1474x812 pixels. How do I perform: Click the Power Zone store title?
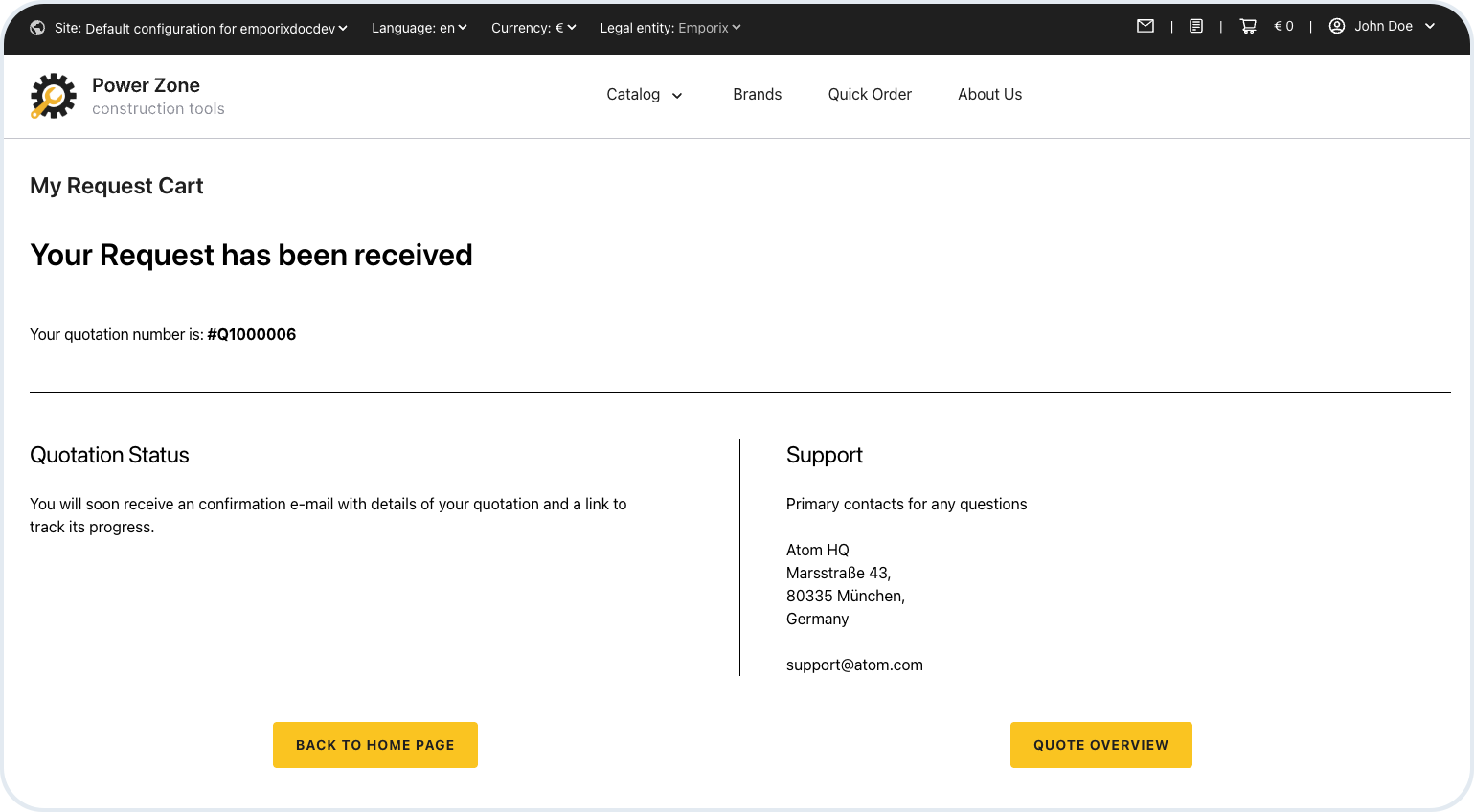pyautogui.click(x=146, y=85)
